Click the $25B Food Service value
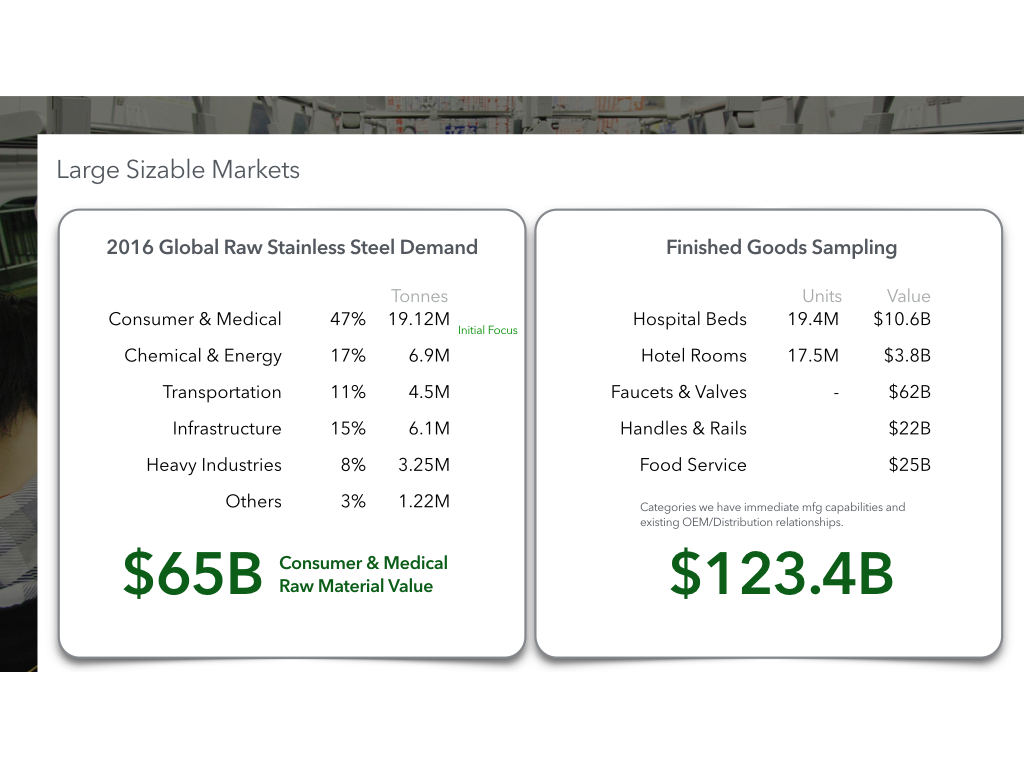1024x768 pixels. pos(909,465)
